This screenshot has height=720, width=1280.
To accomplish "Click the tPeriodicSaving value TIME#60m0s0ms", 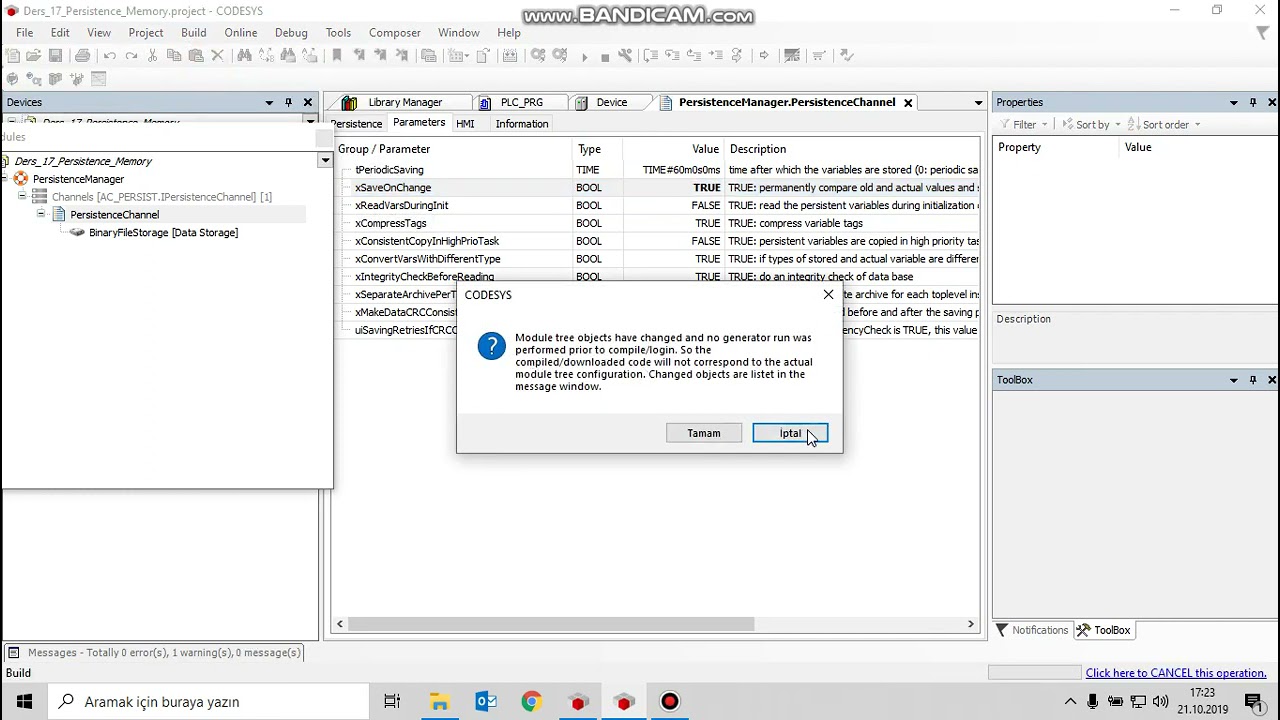I will tap(681, 170).
